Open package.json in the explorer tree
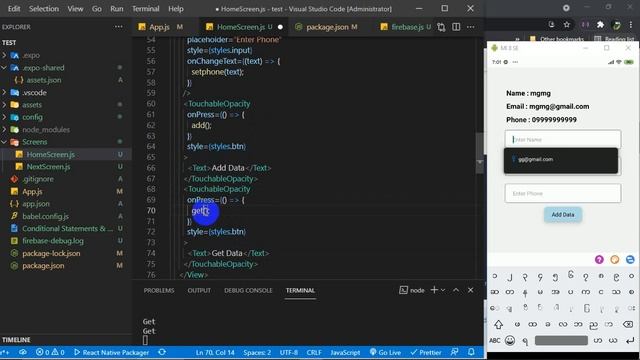 click(43, 266)
